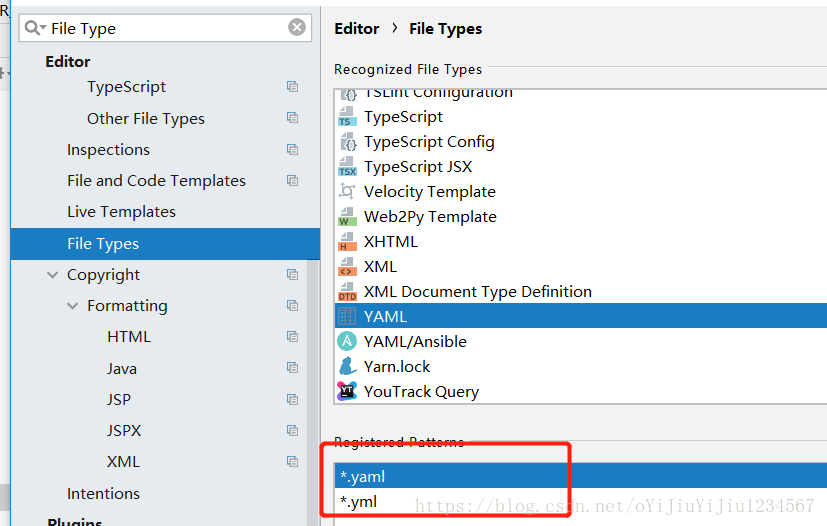The image size is (827, 526).
Task: Open File and Code Templates settings
Action: click(156, 181)
